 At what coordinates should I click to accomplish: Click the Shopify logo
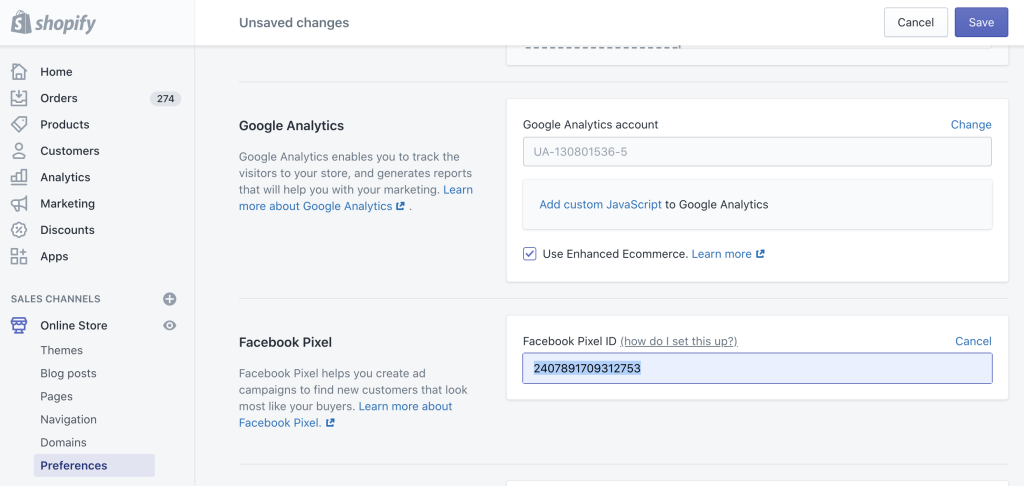pos(54,22)
